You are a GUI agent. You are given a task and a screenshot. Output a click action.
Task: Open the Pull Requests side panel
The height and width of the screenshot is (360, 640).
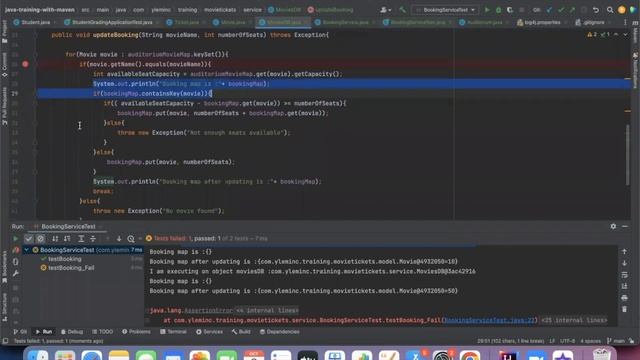[4, 106]
